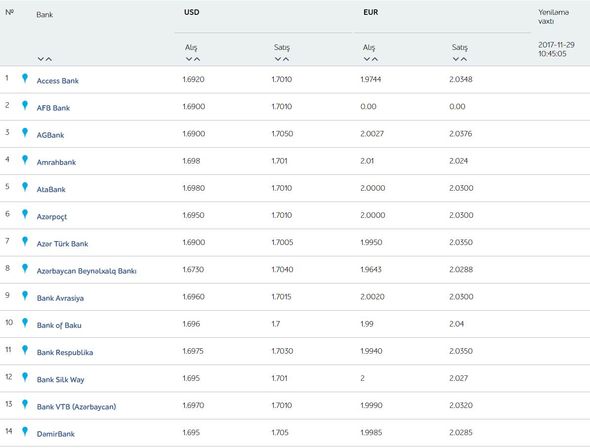Open the AFB Bank link
Image resolution: width=590 pixels, height=448 pixels.
53,108
